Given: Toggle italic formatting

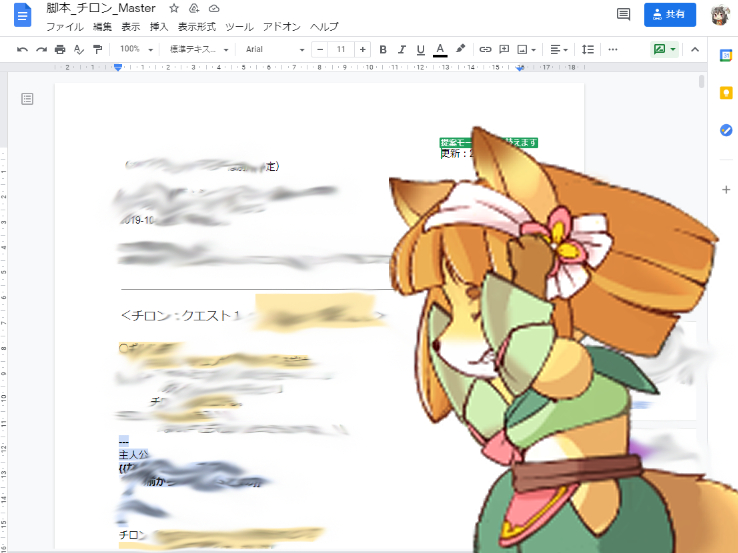Looking at the screenshot, I should point(402,49).
